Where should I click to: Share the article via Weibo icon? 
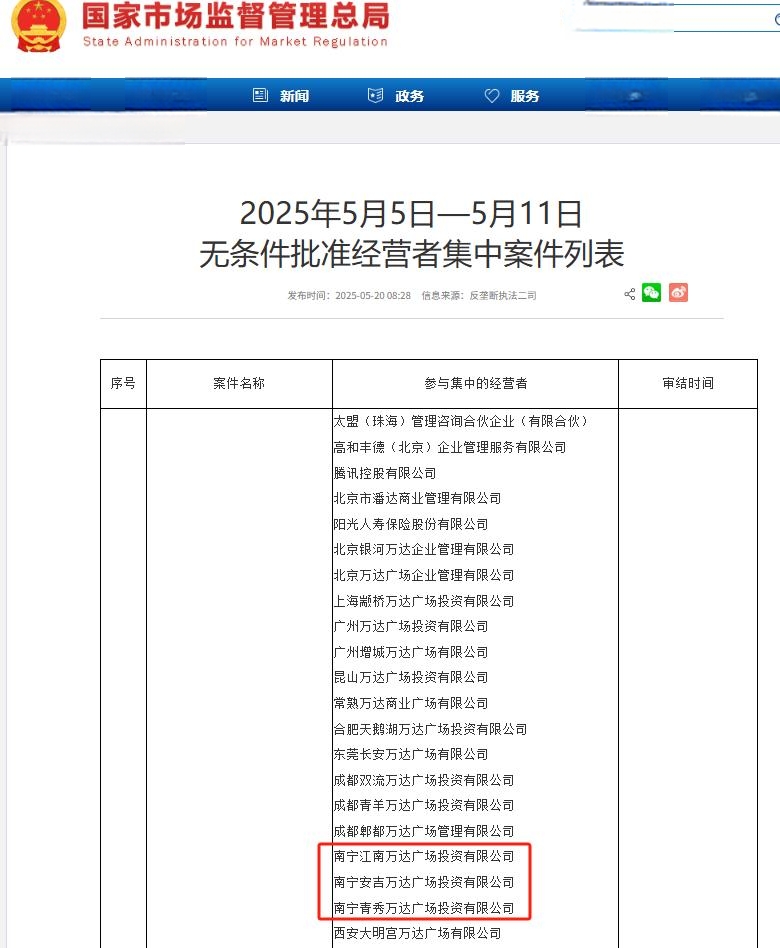(678, 293)
